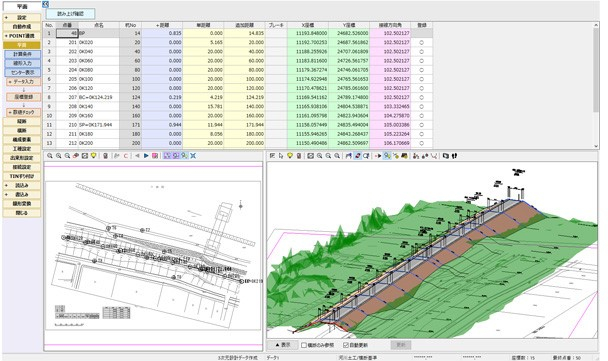Click the point name cell SP=0K171.944
Screen dimensions: 608x361
pos(99,125)
